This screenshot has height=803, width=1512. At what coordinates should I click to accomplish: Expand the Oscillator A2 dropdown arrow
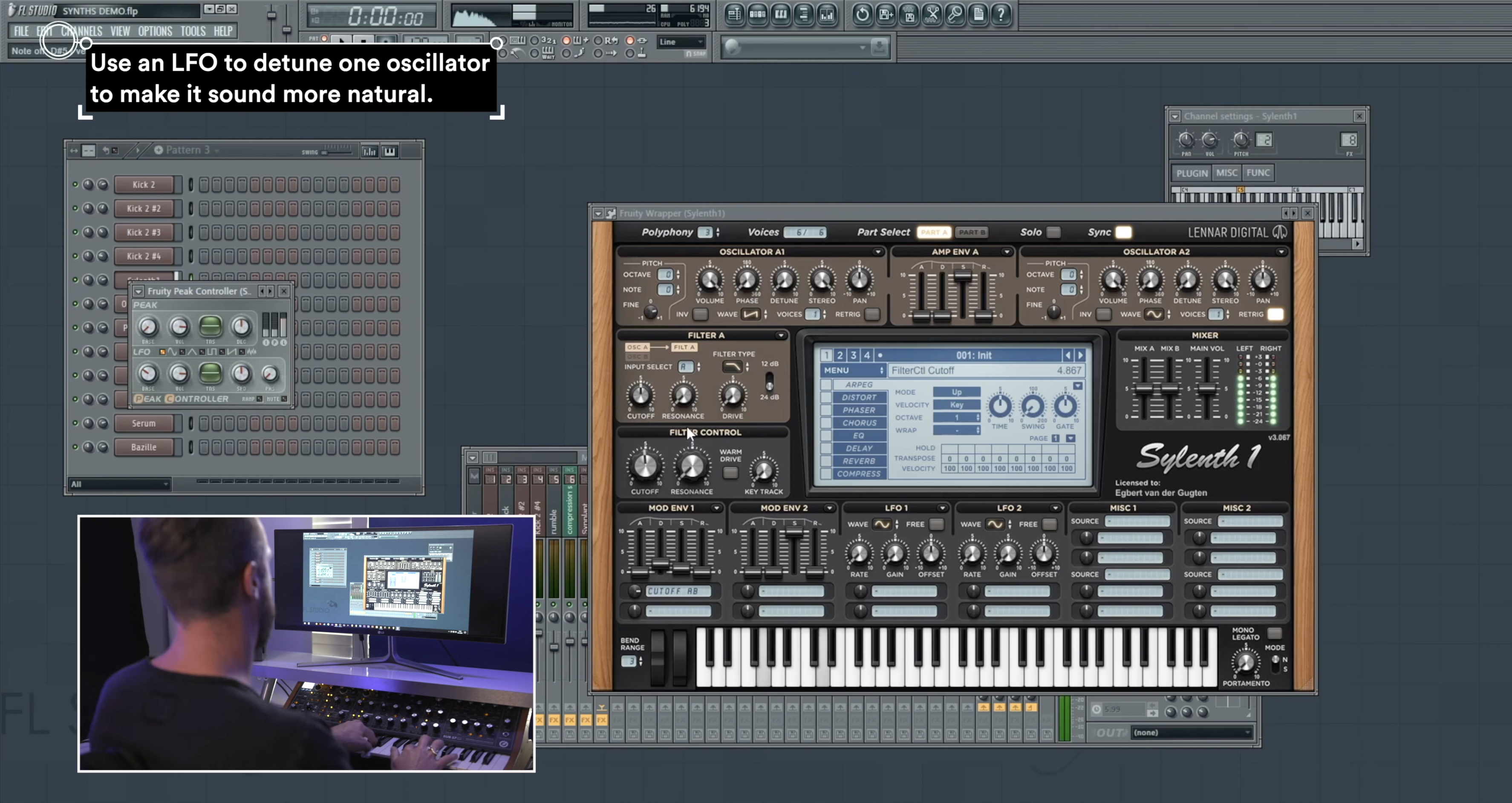click(x=1281, y=252)
